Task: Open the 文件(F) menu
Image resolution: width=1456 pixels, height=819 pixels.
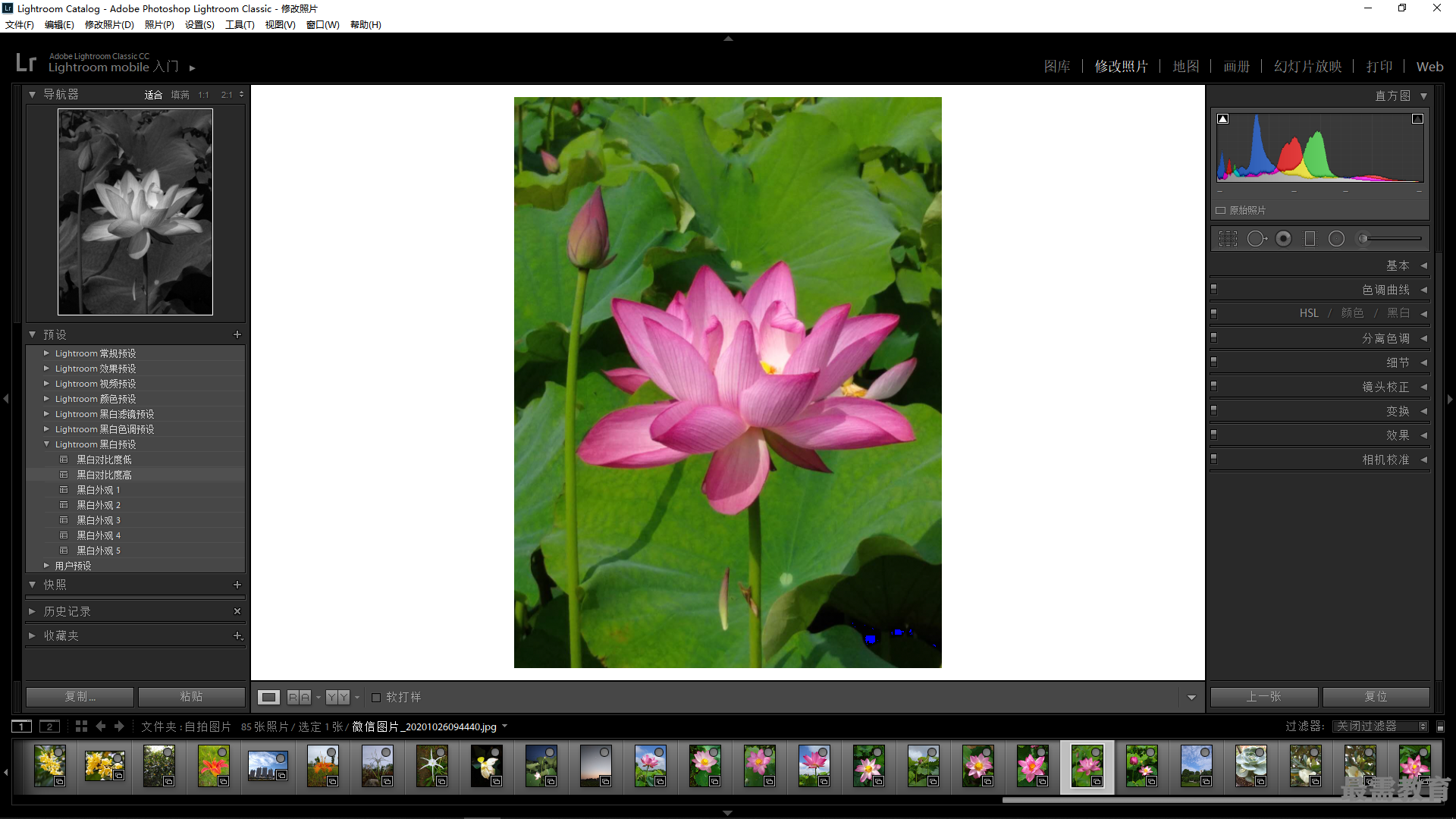Action: [x=20, y=25]
